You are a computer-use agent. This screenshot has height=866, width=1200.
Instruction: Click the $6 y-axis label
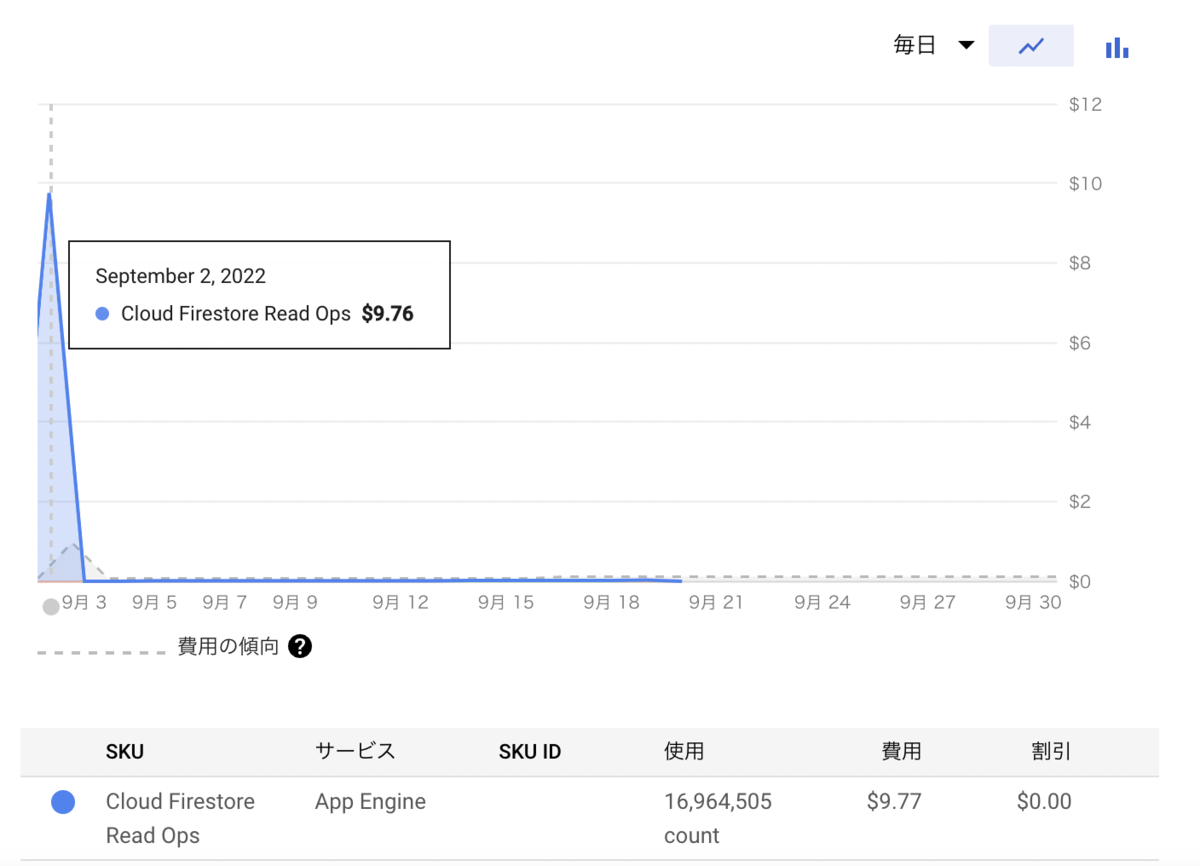pos(1080,343)
